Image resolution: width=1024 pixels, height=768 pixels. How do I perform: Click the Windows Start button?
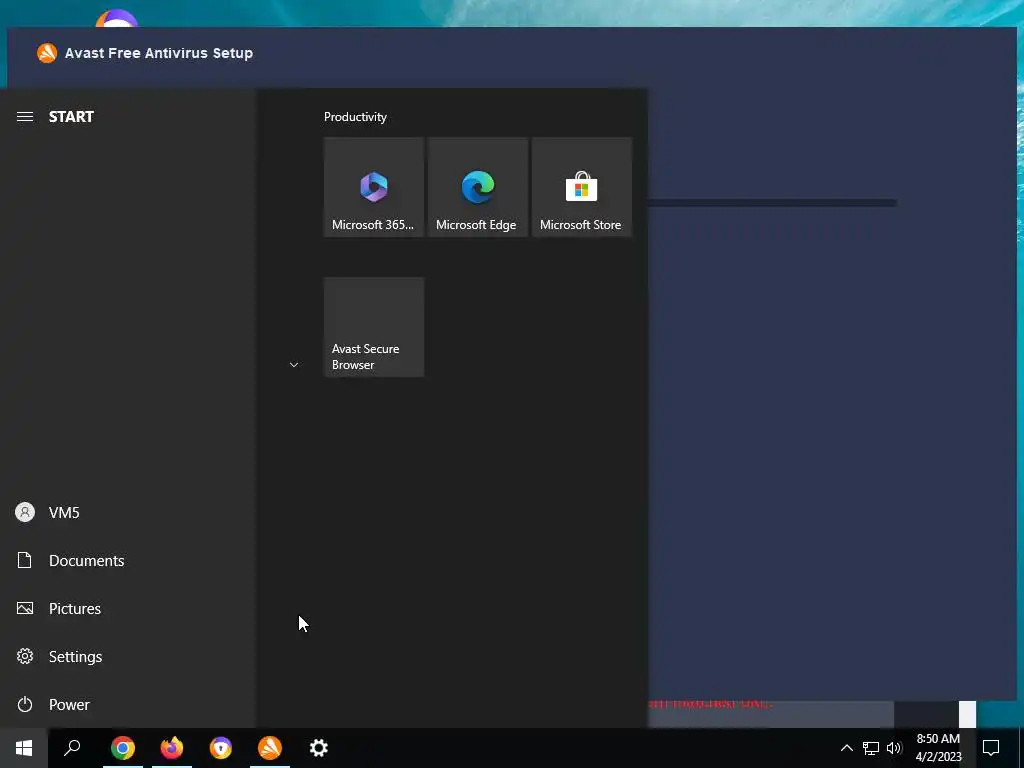point(24,748)
